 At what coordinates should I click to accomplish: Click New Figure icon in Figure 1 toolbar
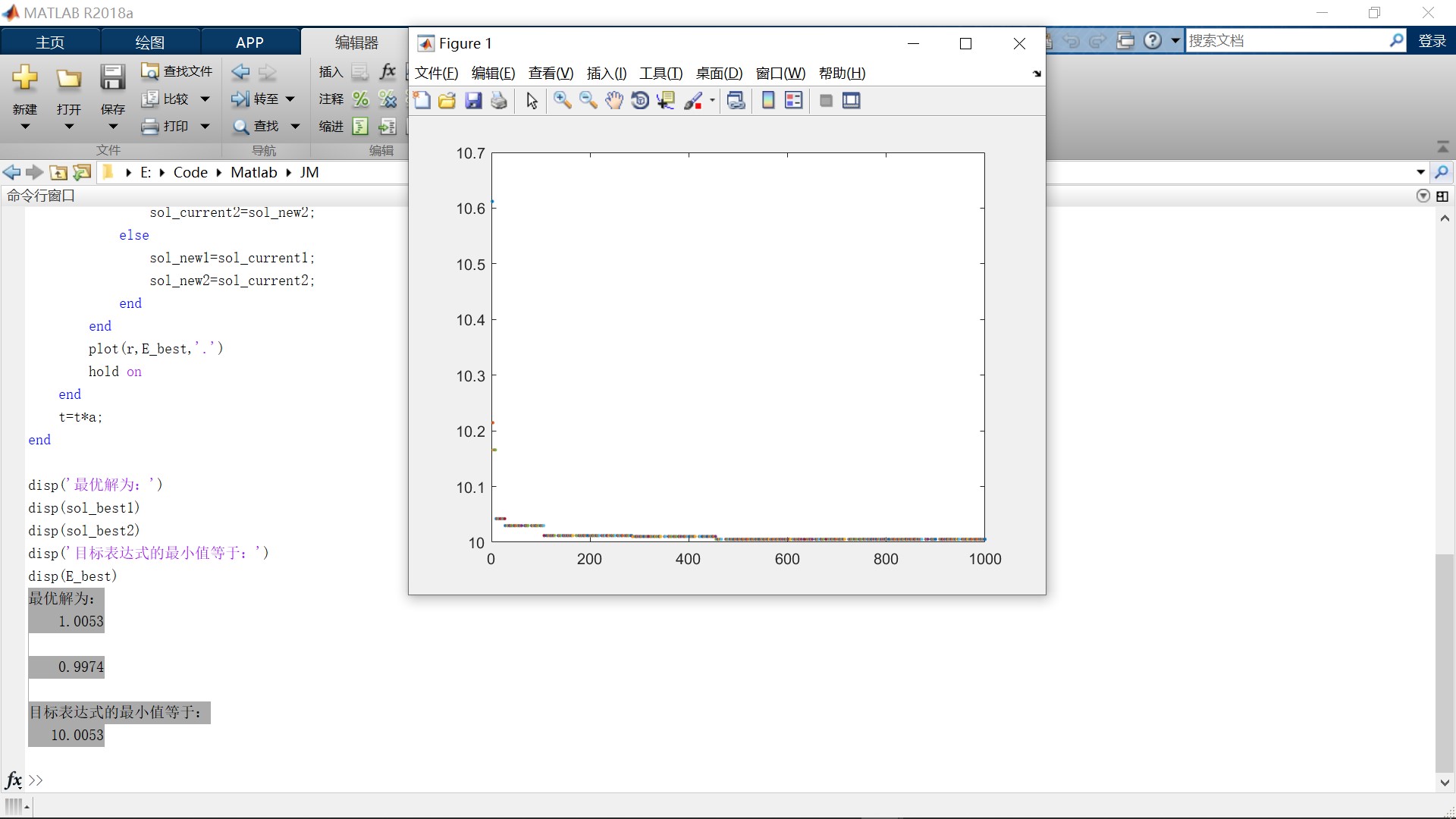pyautogui.click(x=422, y=101)
